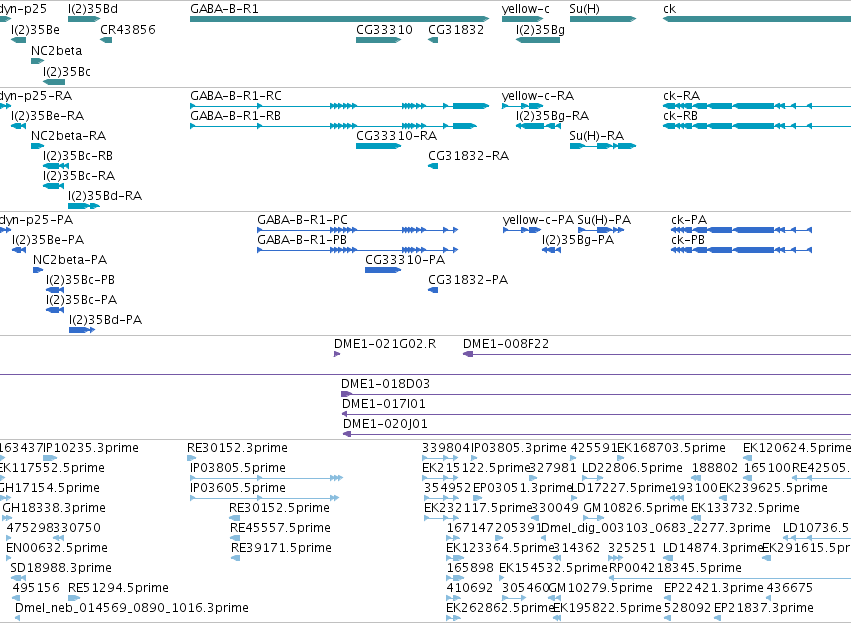Select the yellow-c gene label
The height and width of the screenshot is (623, 851).
coord(525,9)
